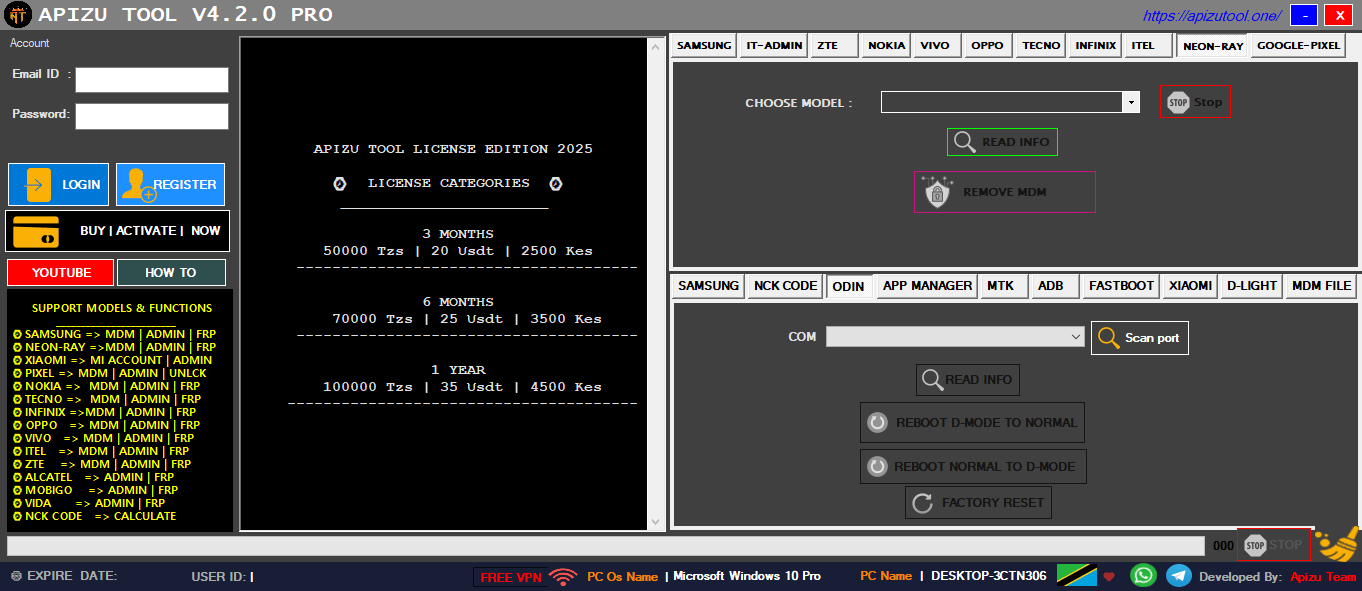Viewport: 1362px width, 591px height.
Task: Select the FASTBOOT tab
Action: pos(1121,286)
